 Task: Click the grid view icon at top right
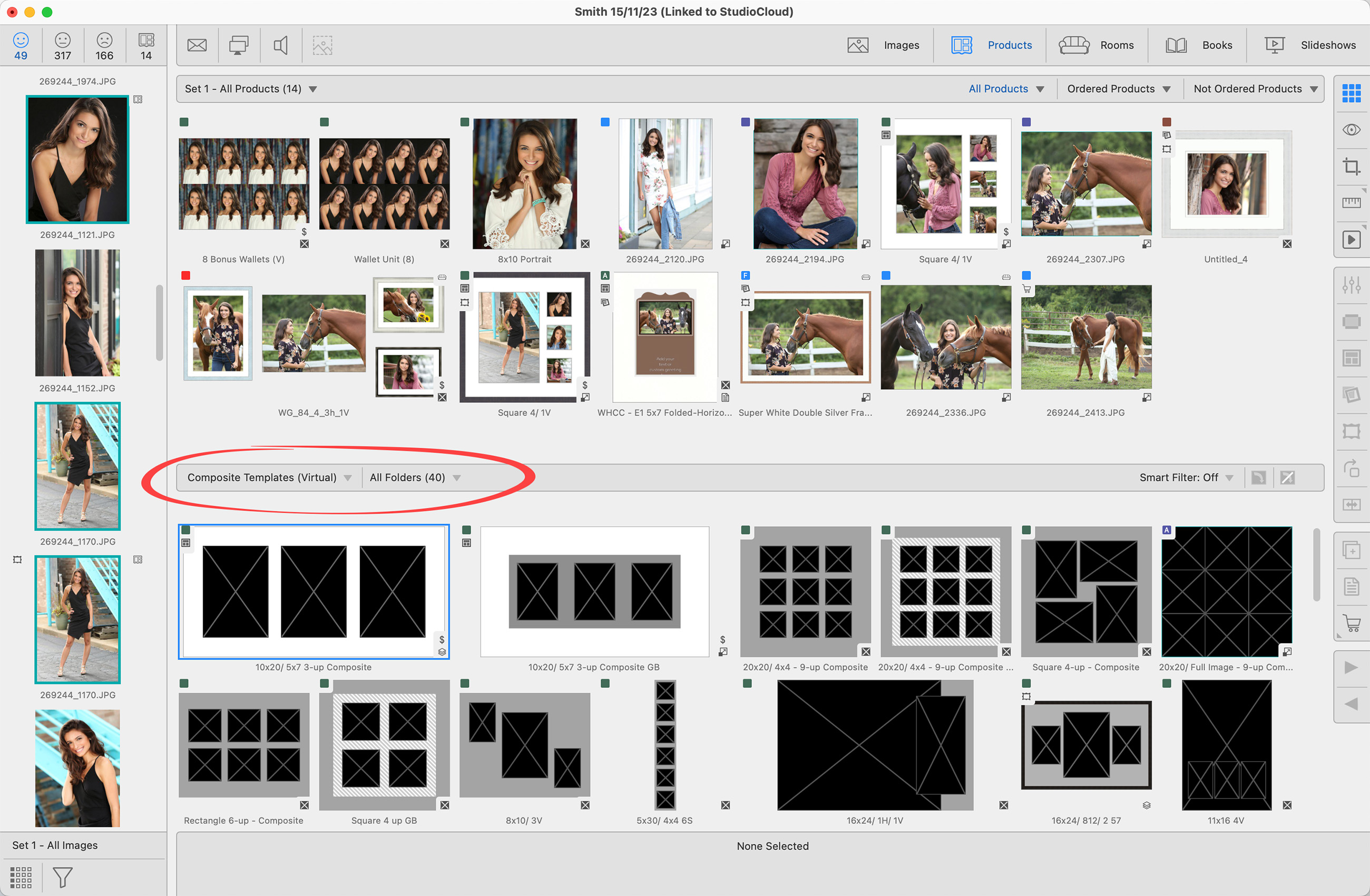pos(1351,93)
